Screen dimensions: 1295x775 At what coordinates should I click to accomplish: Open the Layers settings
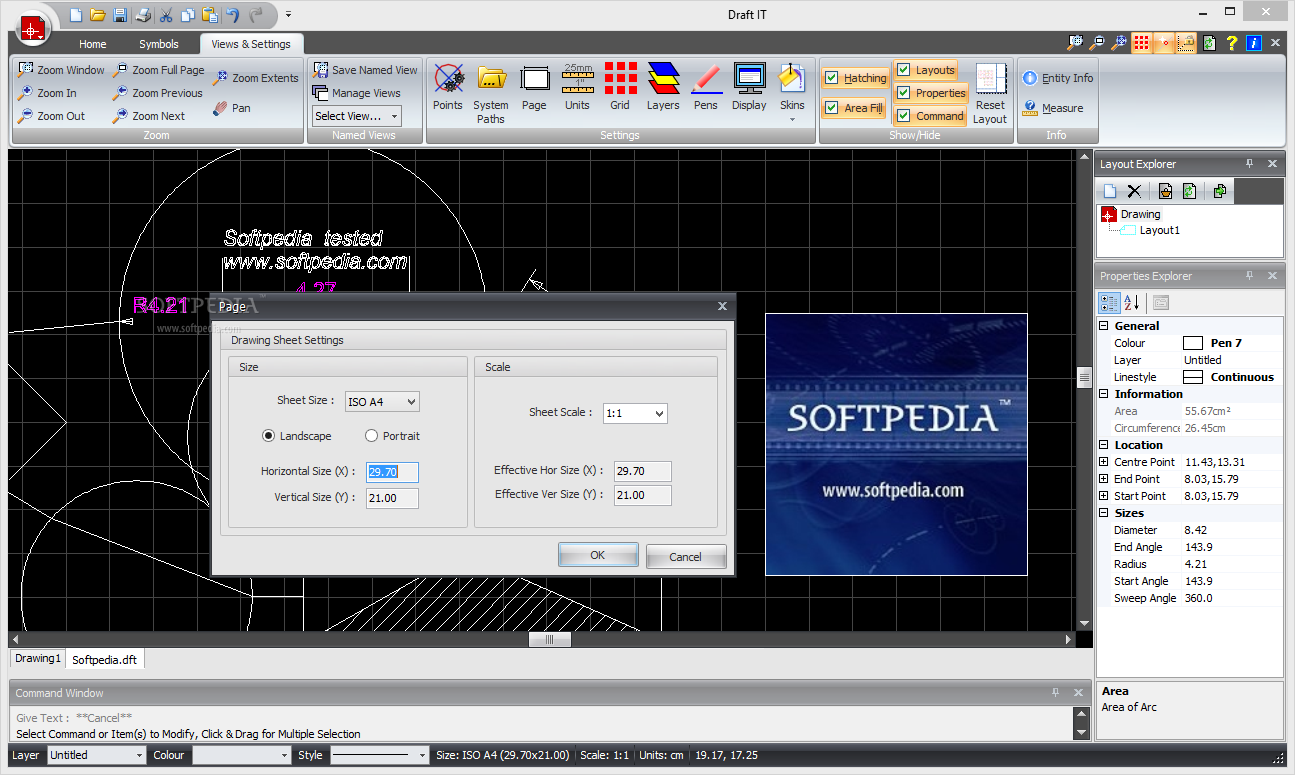tap(663, 87)
